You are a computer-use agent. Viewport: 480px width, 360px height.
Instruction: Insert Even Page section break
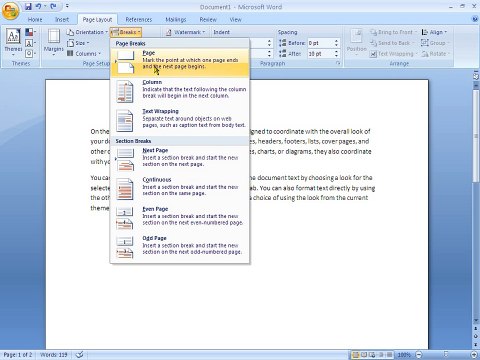(x=180, y=218)
